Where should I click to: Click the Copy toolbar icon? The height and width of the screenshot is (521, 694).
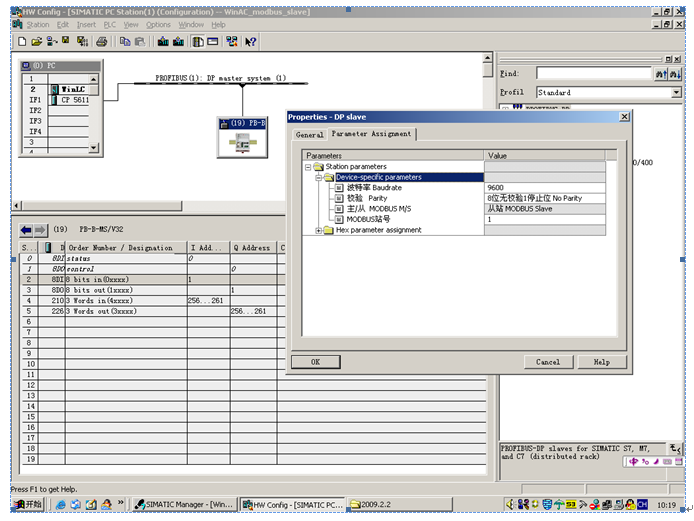click(124, 41)
